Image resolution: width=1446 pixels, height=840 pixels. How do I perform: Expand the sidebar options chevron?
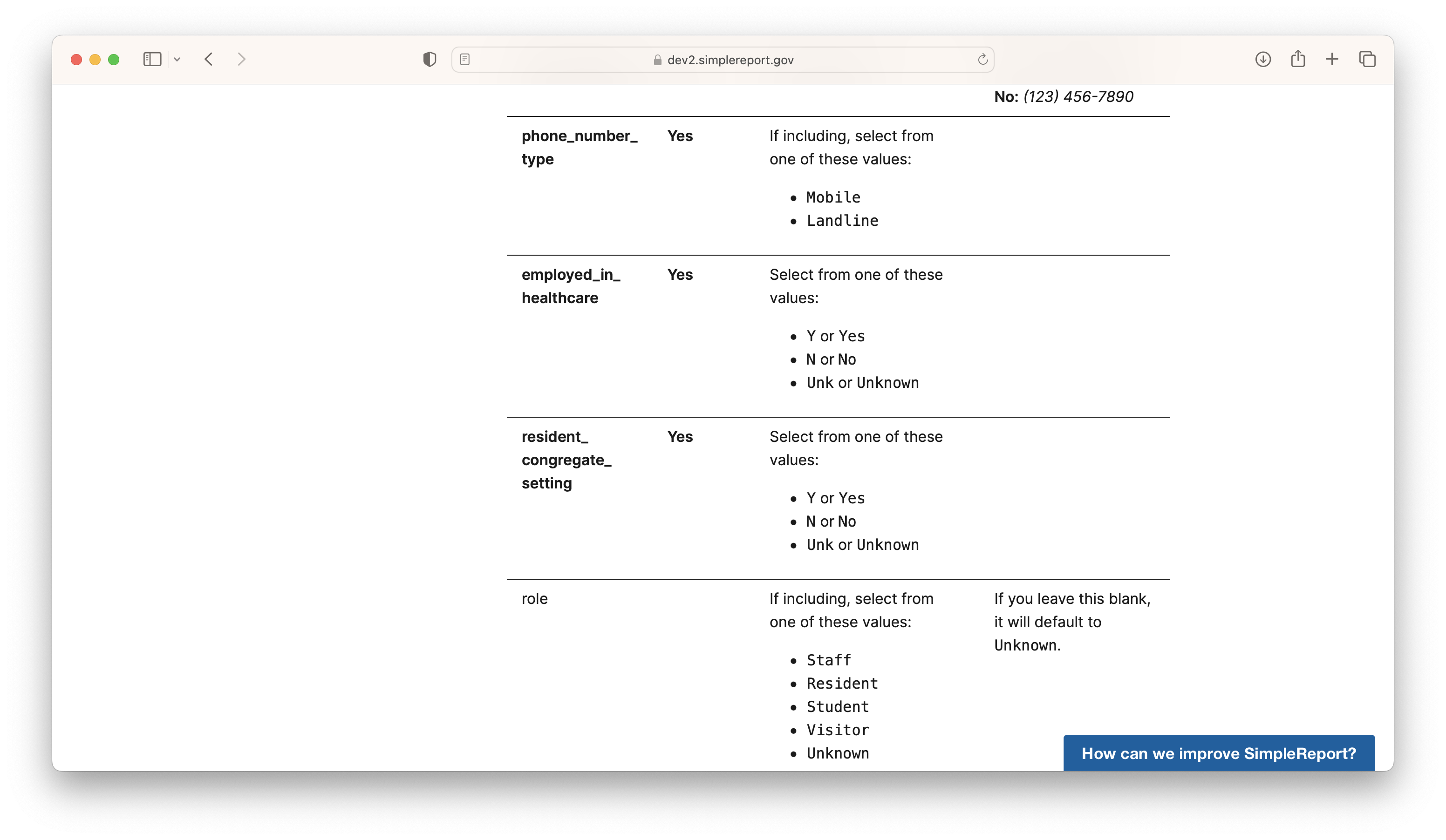(x=177, y=59)
